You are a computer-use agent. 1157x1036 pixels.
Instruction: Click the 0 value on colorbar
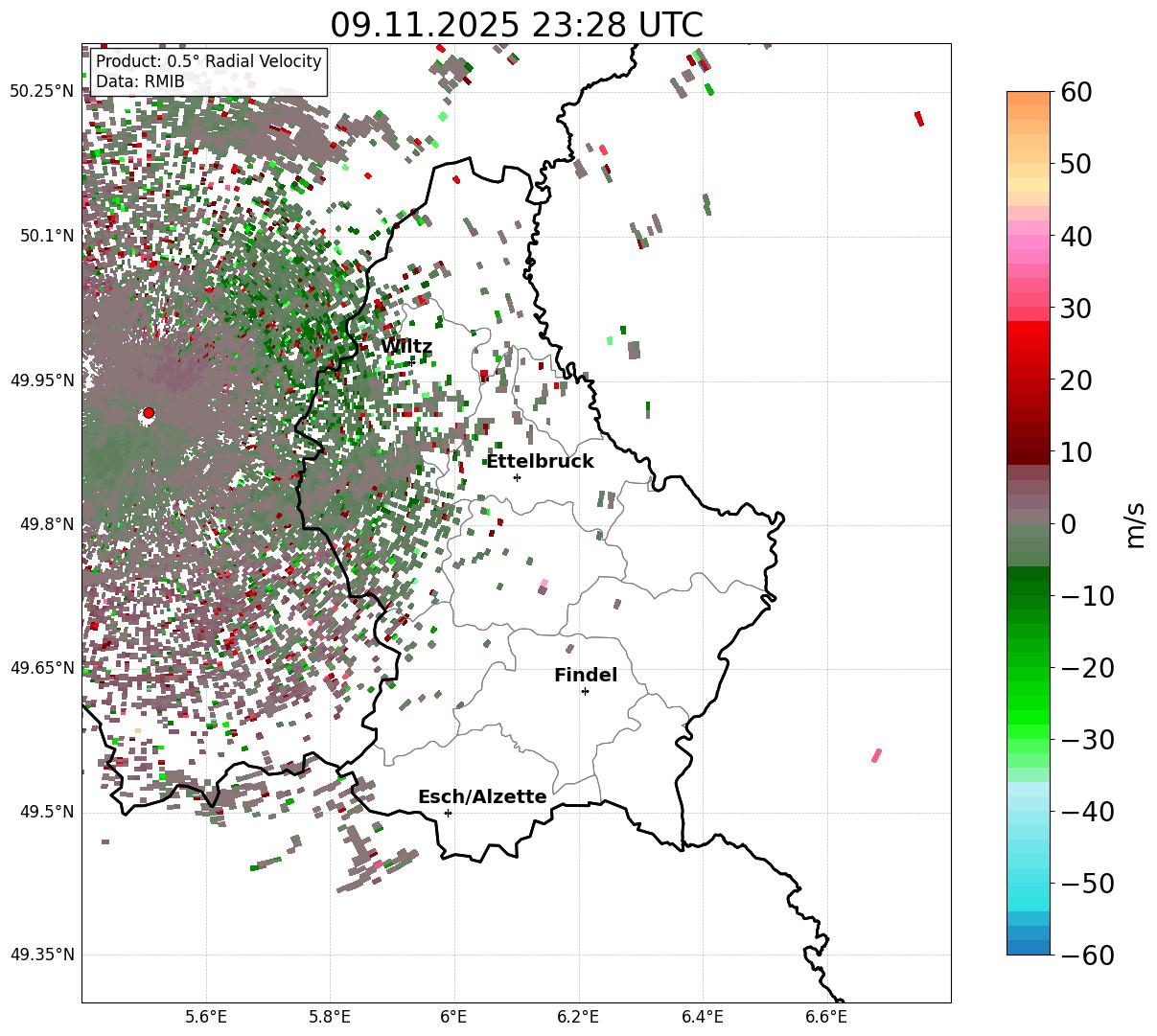[1069, 523]
